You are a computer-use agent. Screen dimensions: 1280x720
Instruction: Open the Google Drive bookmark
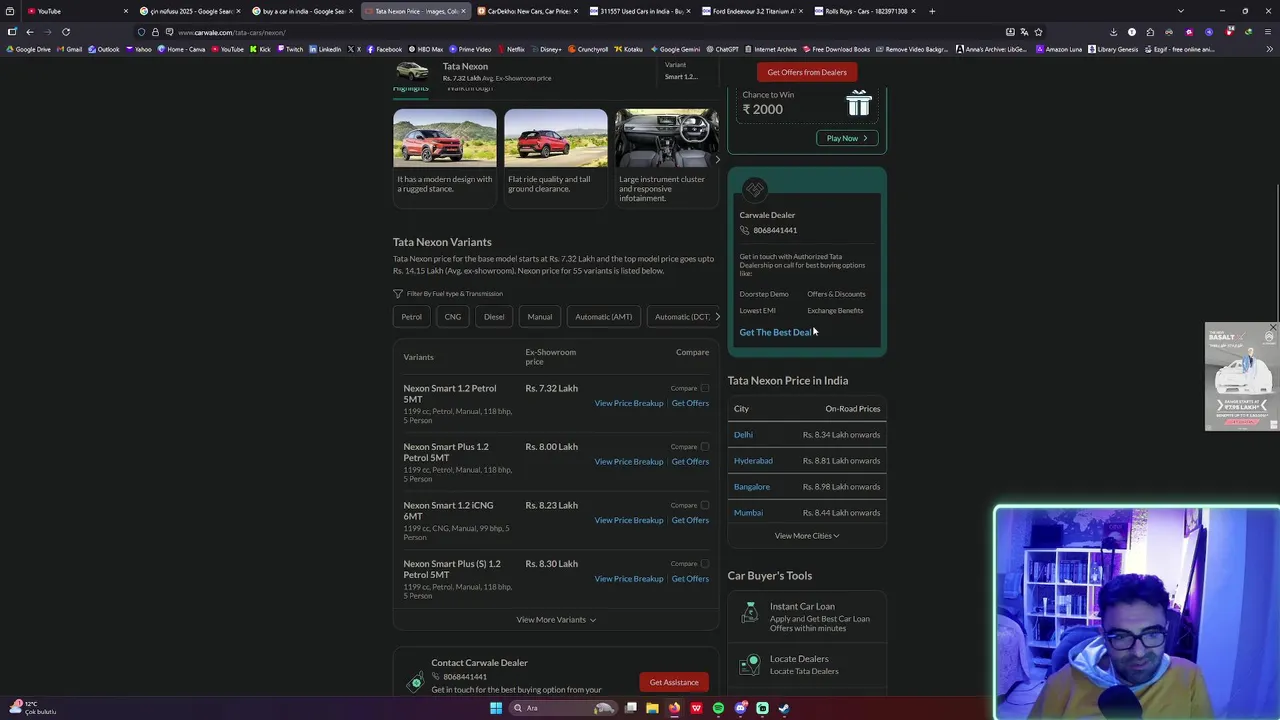(28, 49)
